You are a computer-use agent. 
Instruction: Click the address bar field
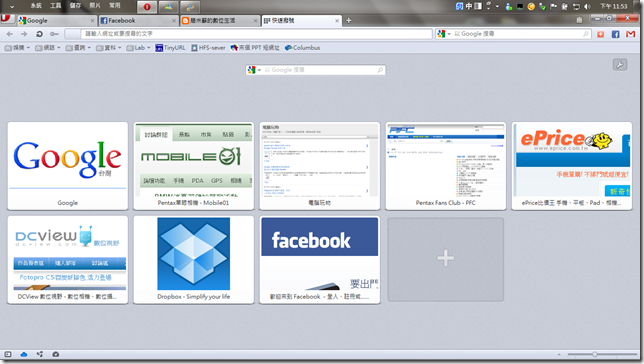[248, 34]
